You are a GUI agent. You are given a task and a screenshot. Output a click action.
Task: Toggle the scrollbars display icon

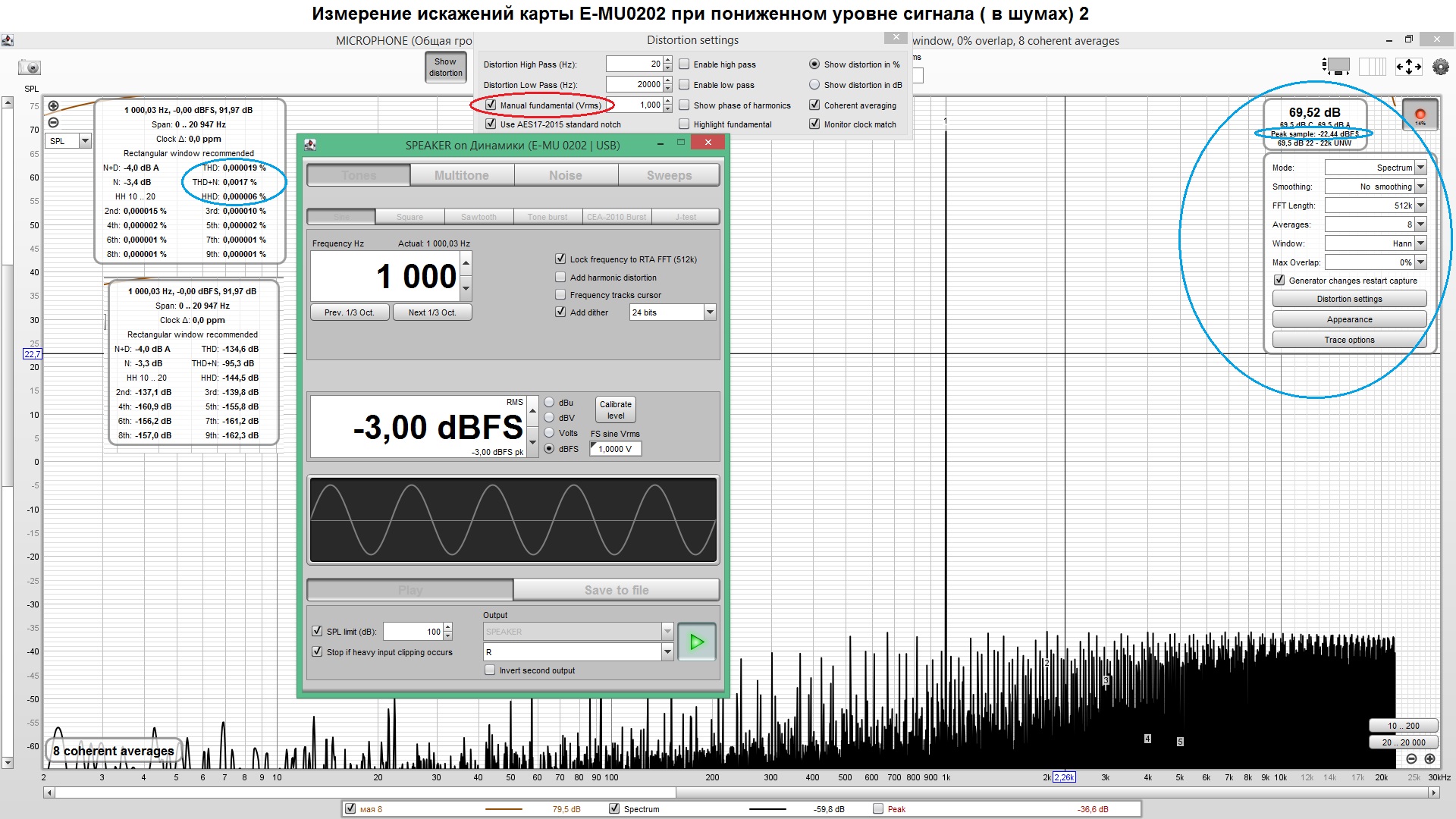[x=1335, y=67]
